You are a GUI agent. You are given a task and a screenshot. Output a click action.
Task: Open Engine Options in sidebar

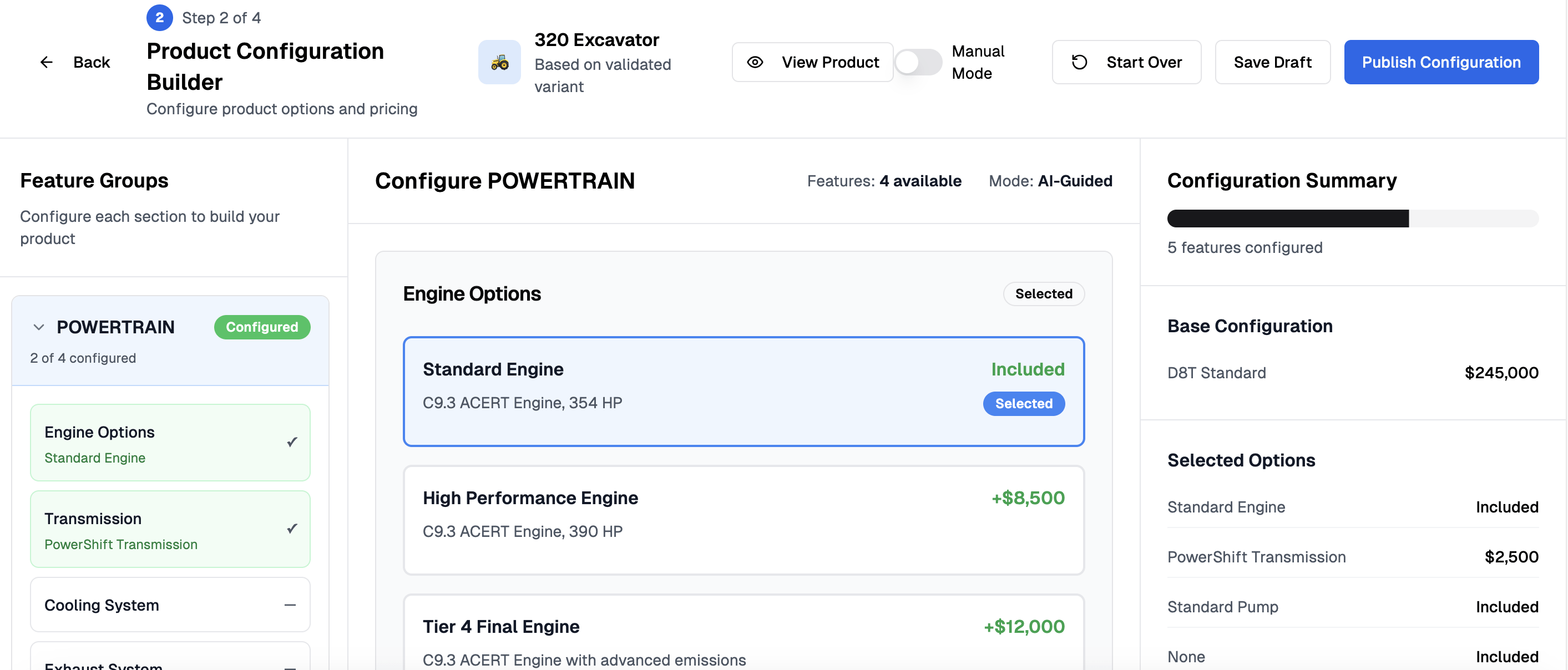coord(170,443)
